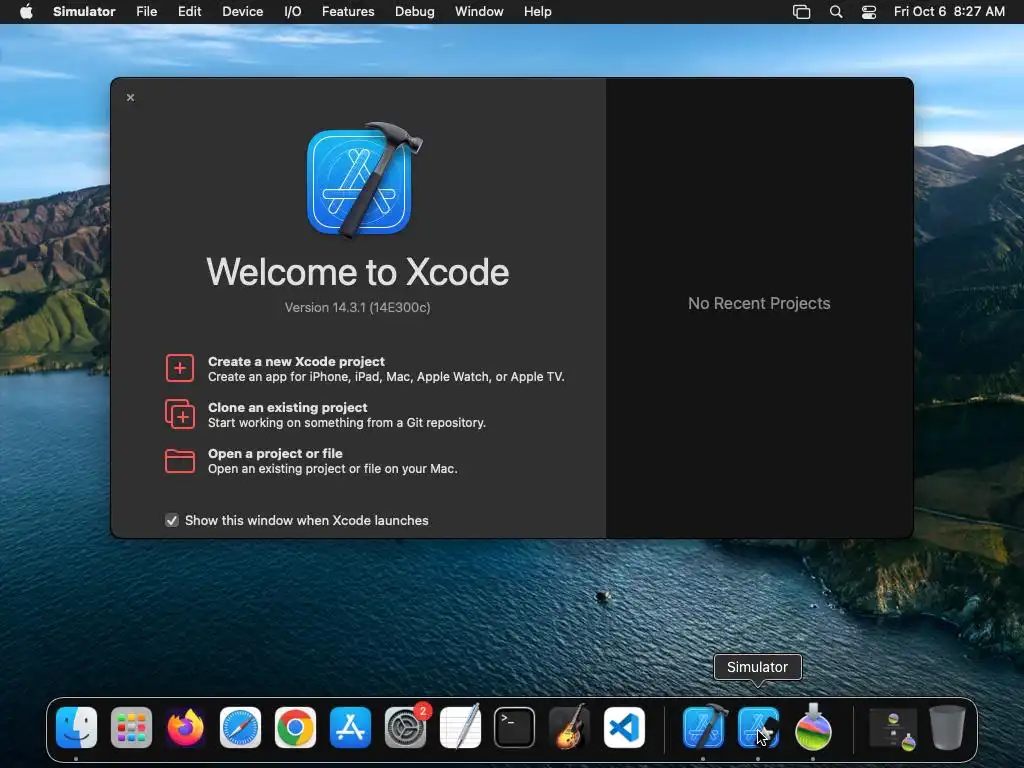Click the date and time in menu bar

[x=949, y=12]
